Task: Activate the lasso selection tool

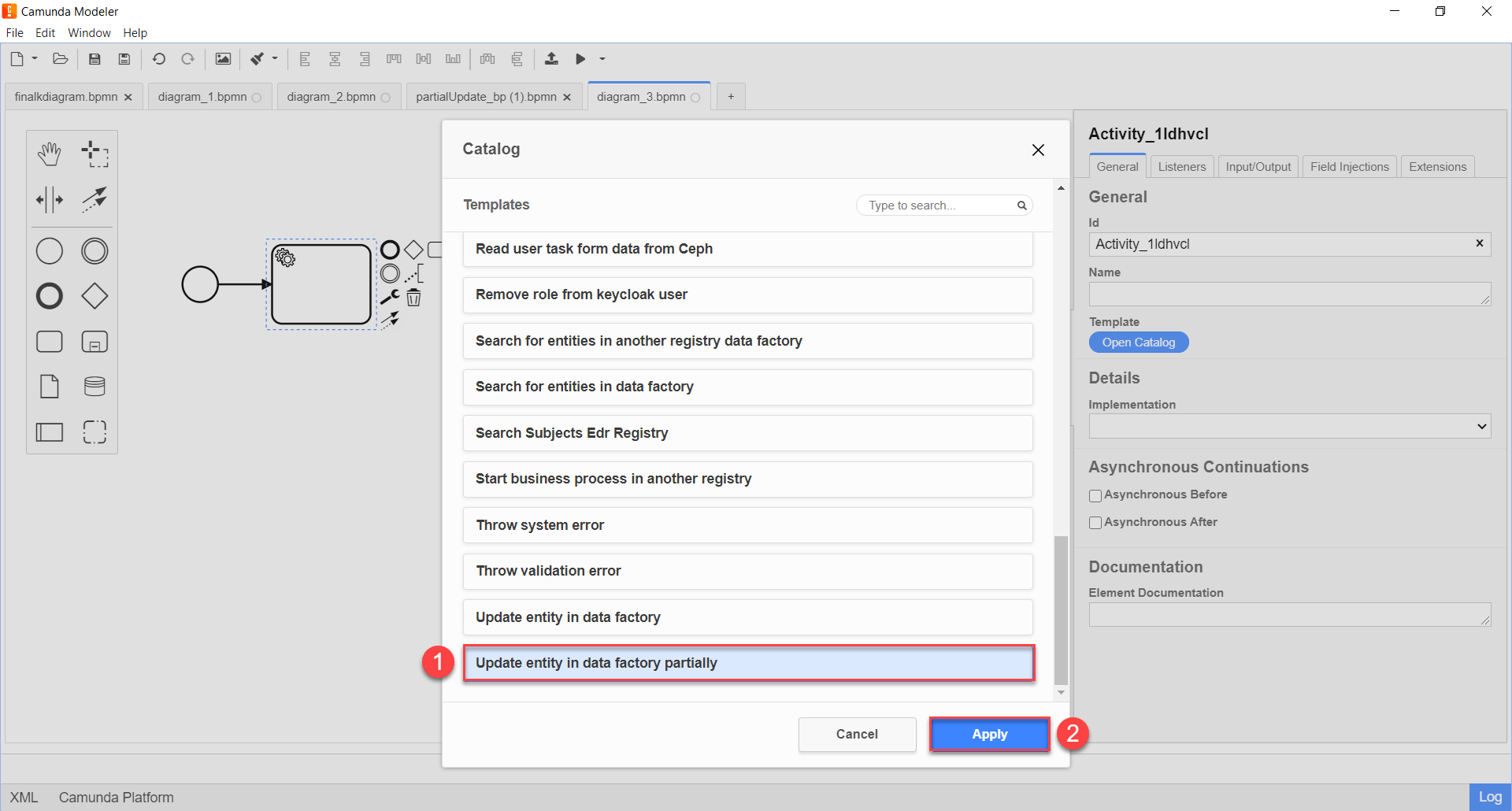Action: [94, 154]
